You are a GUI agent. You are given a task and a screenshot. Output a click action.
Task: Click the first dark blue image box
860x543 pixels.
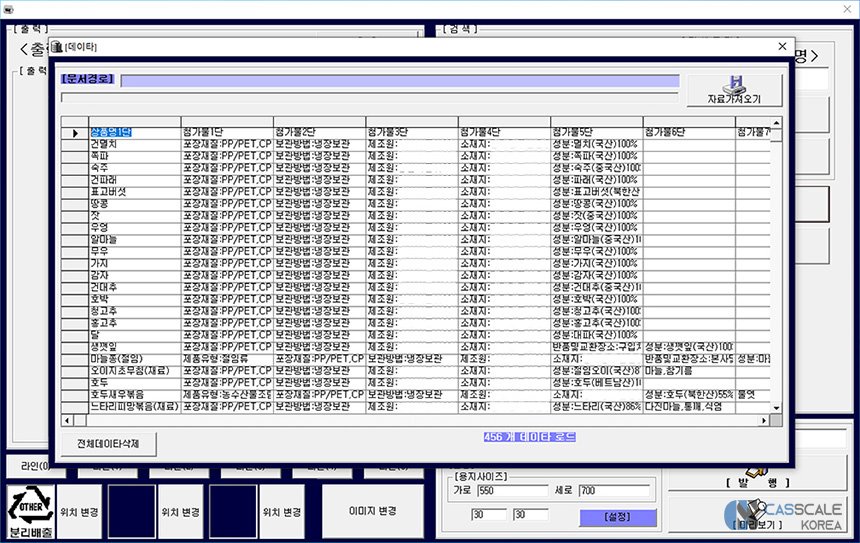131,512
